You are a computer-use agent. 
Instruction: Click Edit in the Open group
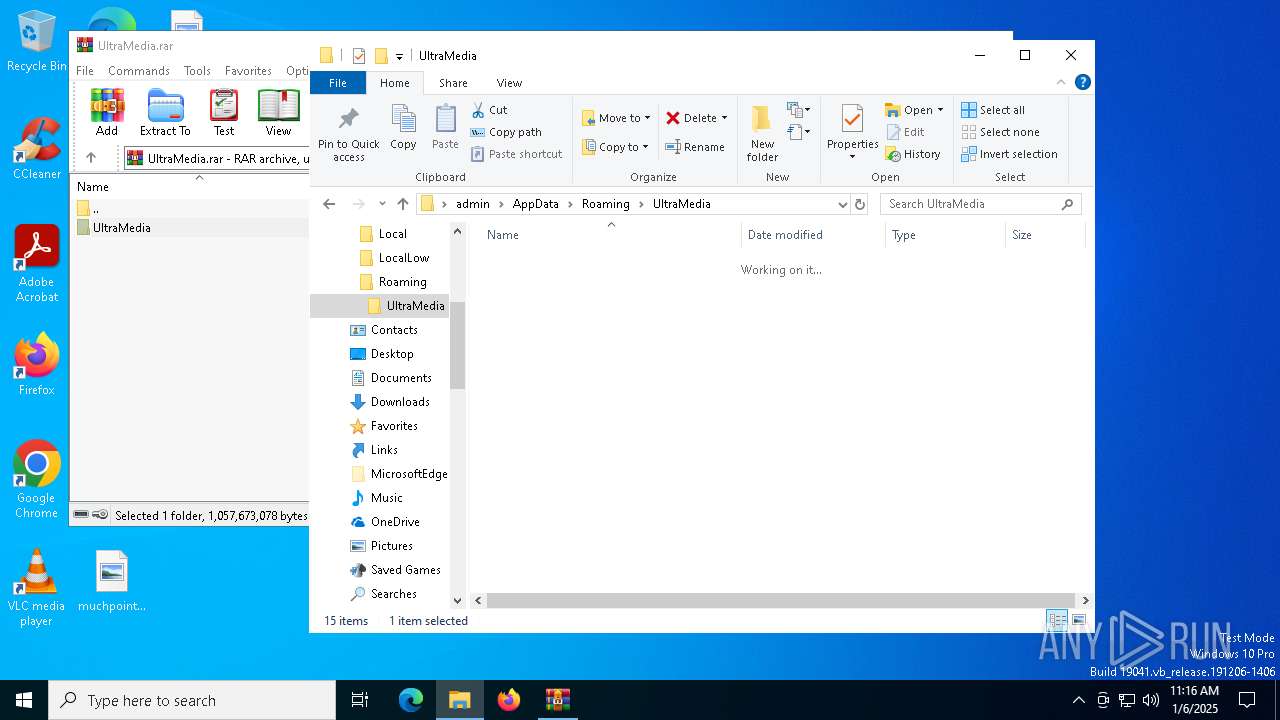(905, 132)
